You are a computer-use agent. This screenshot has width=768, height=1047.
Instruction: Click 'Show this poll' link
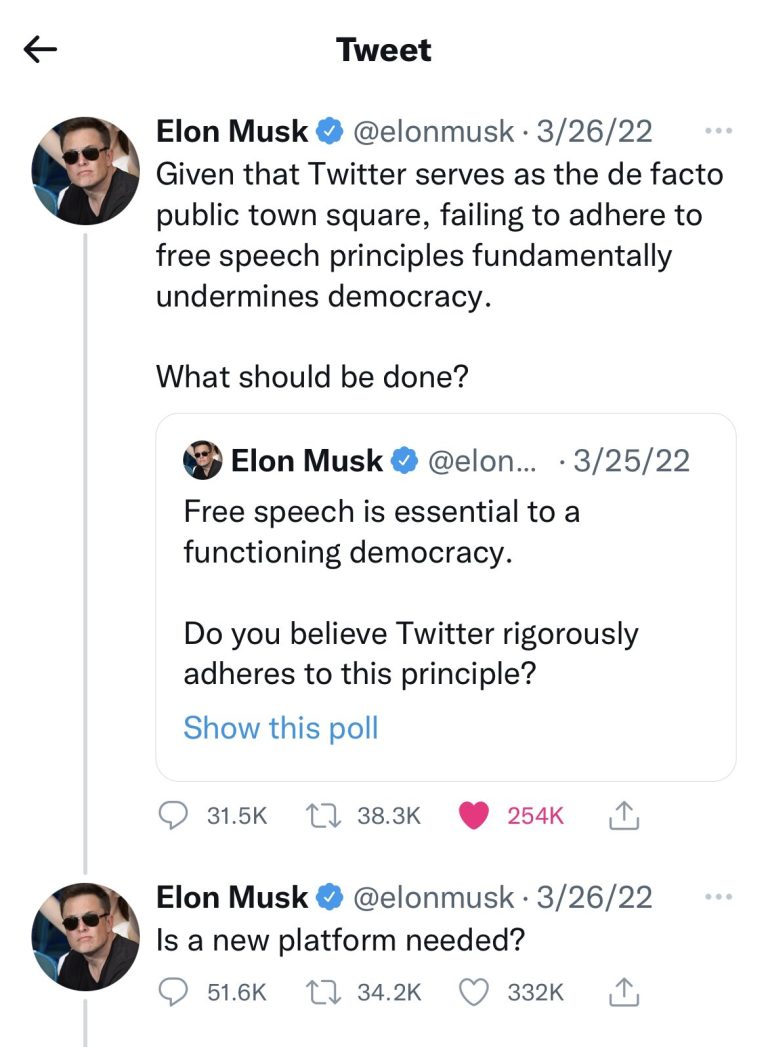pos(281,727)
